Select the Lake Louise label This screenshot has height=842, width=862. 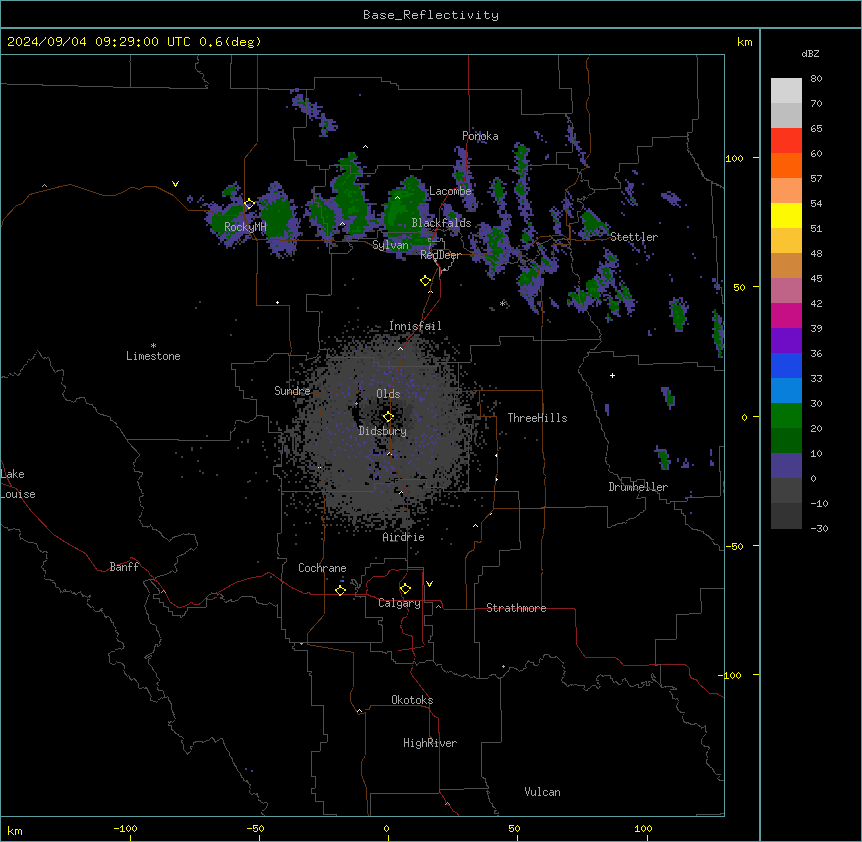click(16, 484)
